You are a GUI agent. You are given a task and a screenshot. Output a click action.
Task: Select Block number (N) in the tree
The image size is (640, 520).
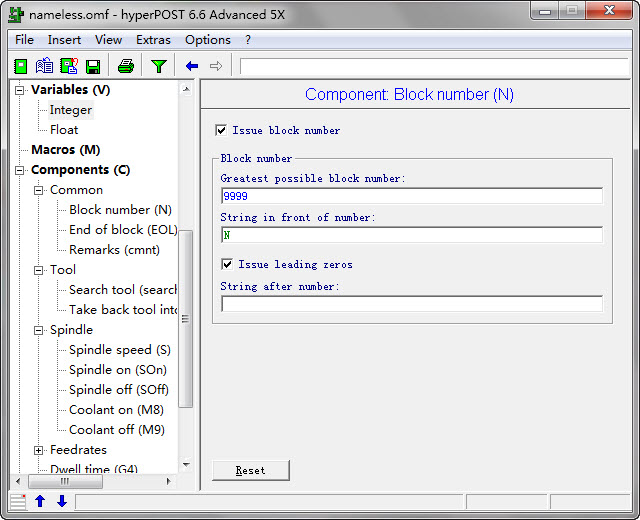point(120,210)
